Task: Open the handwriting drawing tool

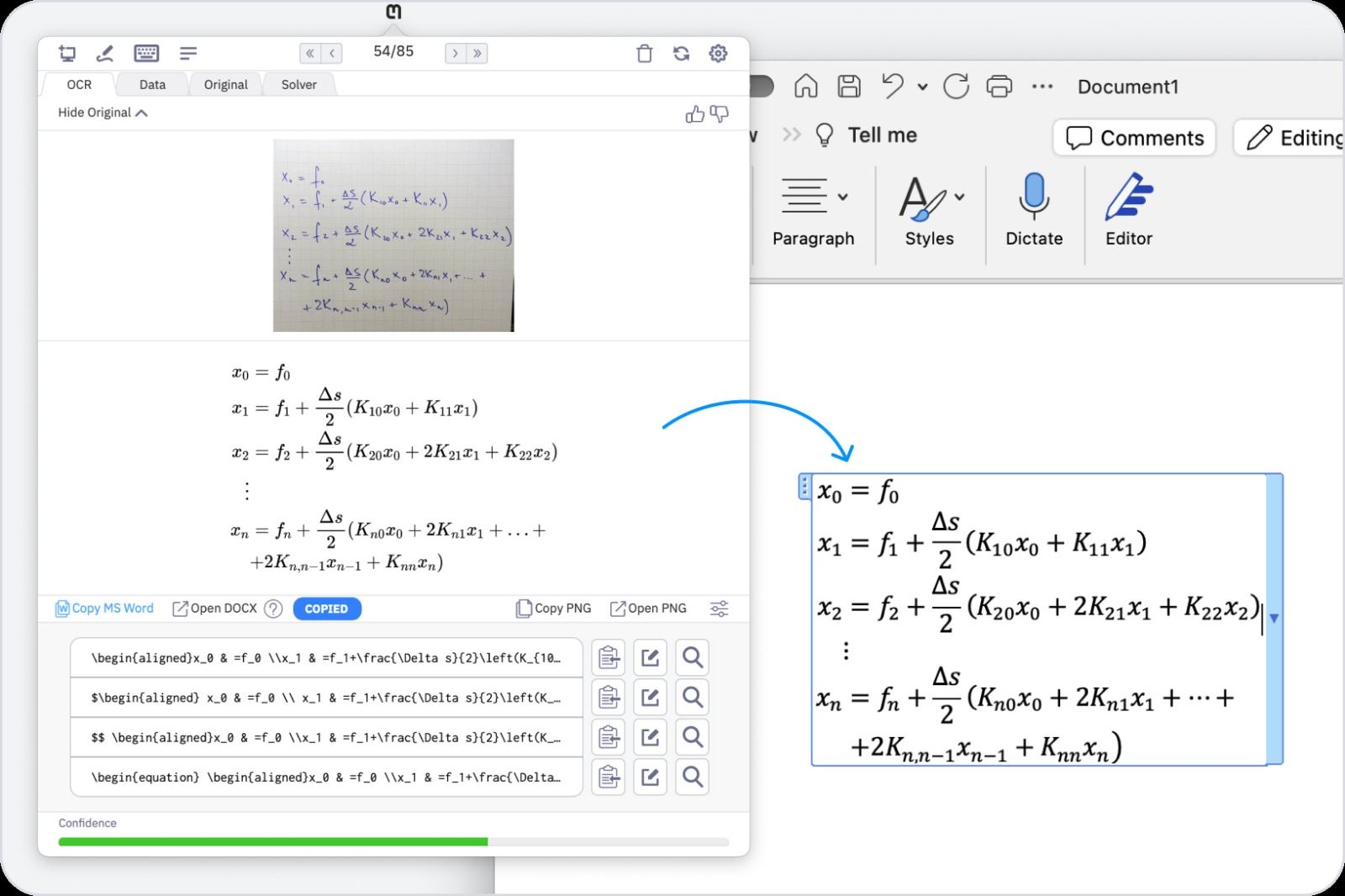Action: (x=105, y=53)
